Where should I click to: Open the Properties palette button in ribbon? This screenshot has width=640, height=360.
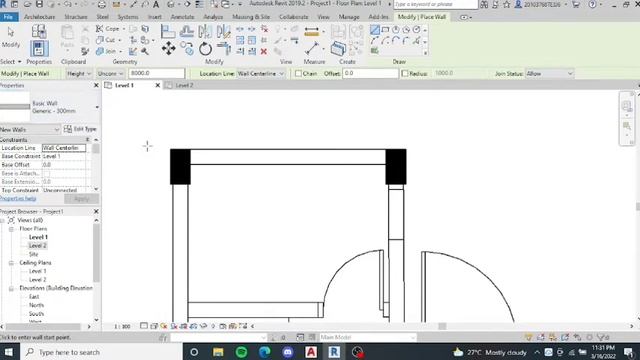pos(39,49)
